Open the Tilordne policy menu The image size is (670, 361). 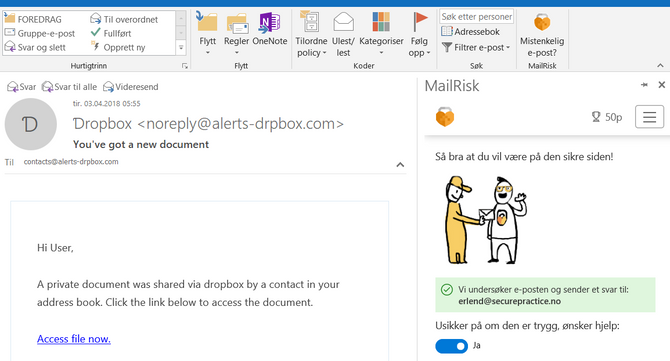[x=311, y=34]
